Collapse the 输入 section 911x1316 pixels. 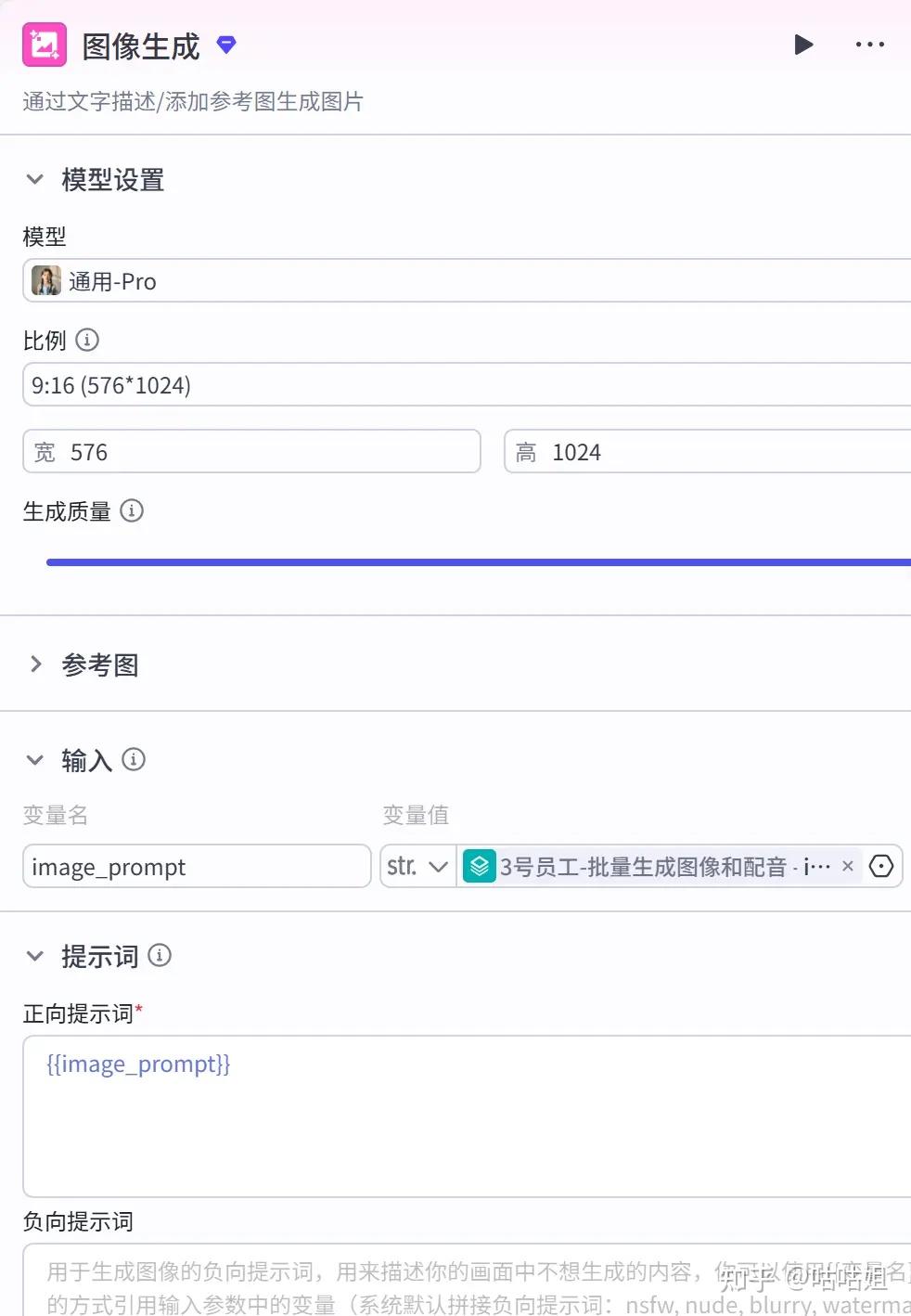point(35,760)
